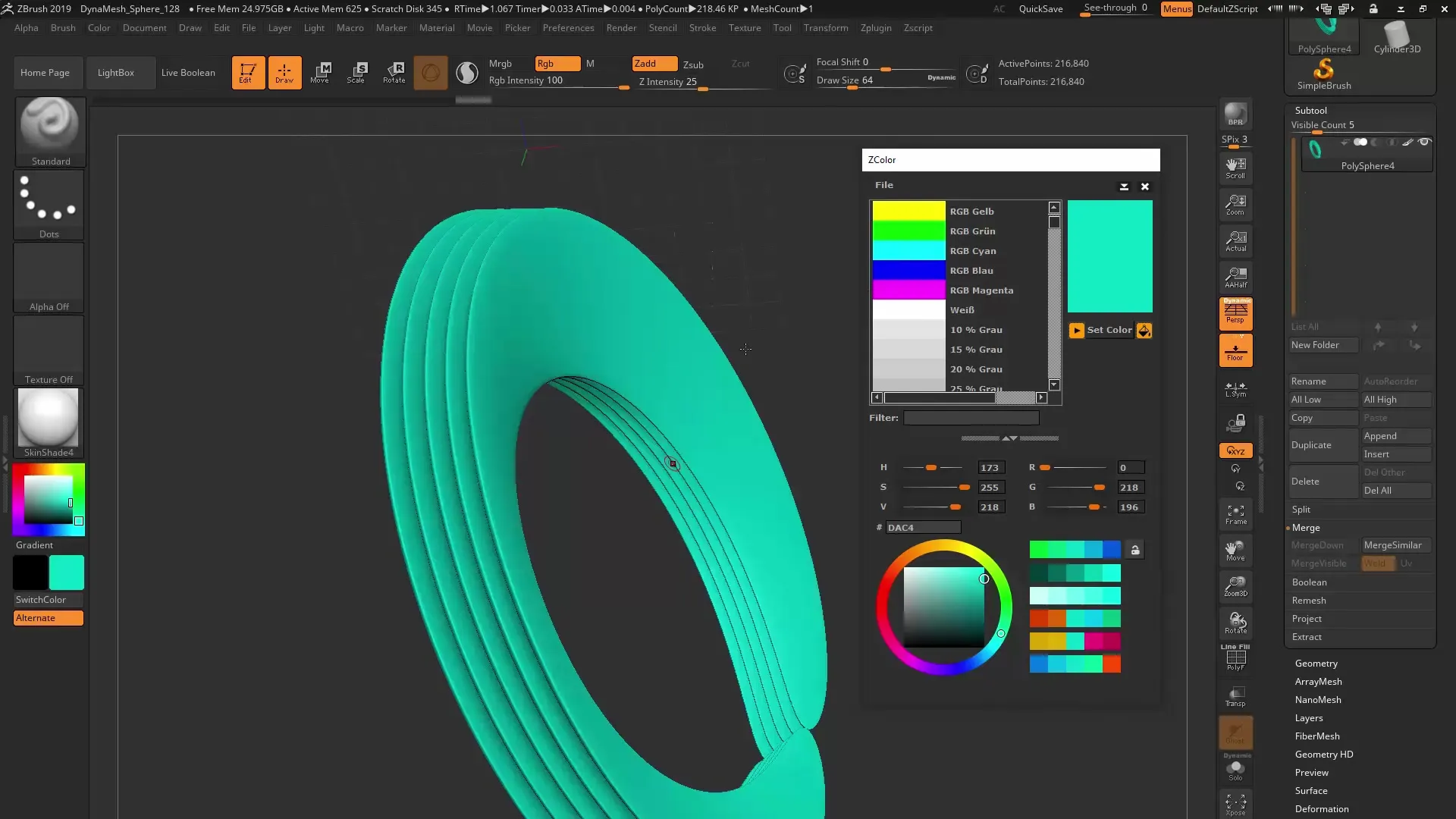Open the Texture Off selector

[49, 350]
